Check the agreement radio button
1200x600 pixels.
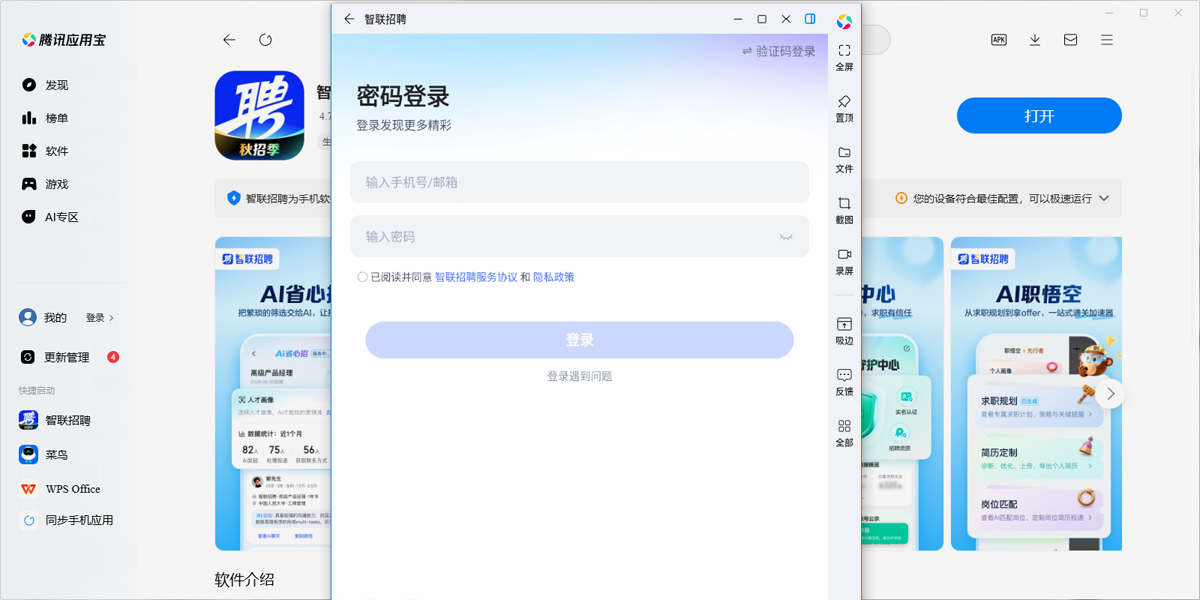(x=362, y=277)
